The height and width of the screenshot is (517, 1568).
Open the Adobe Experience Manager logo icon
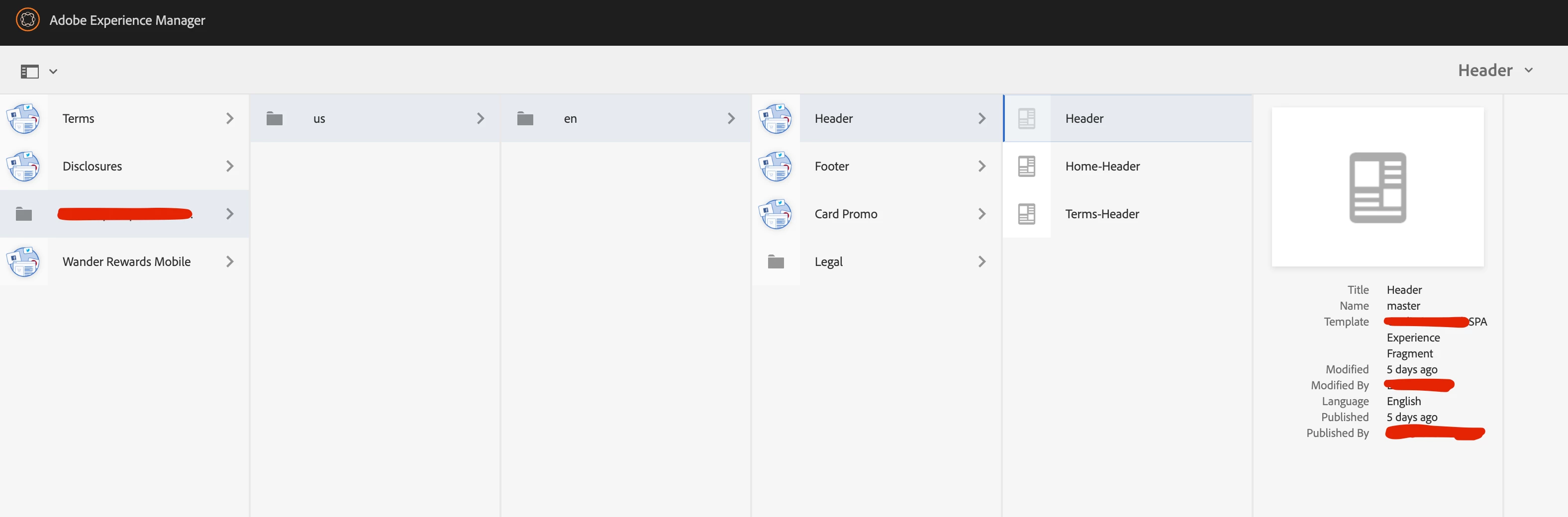[x=27, y=20]
